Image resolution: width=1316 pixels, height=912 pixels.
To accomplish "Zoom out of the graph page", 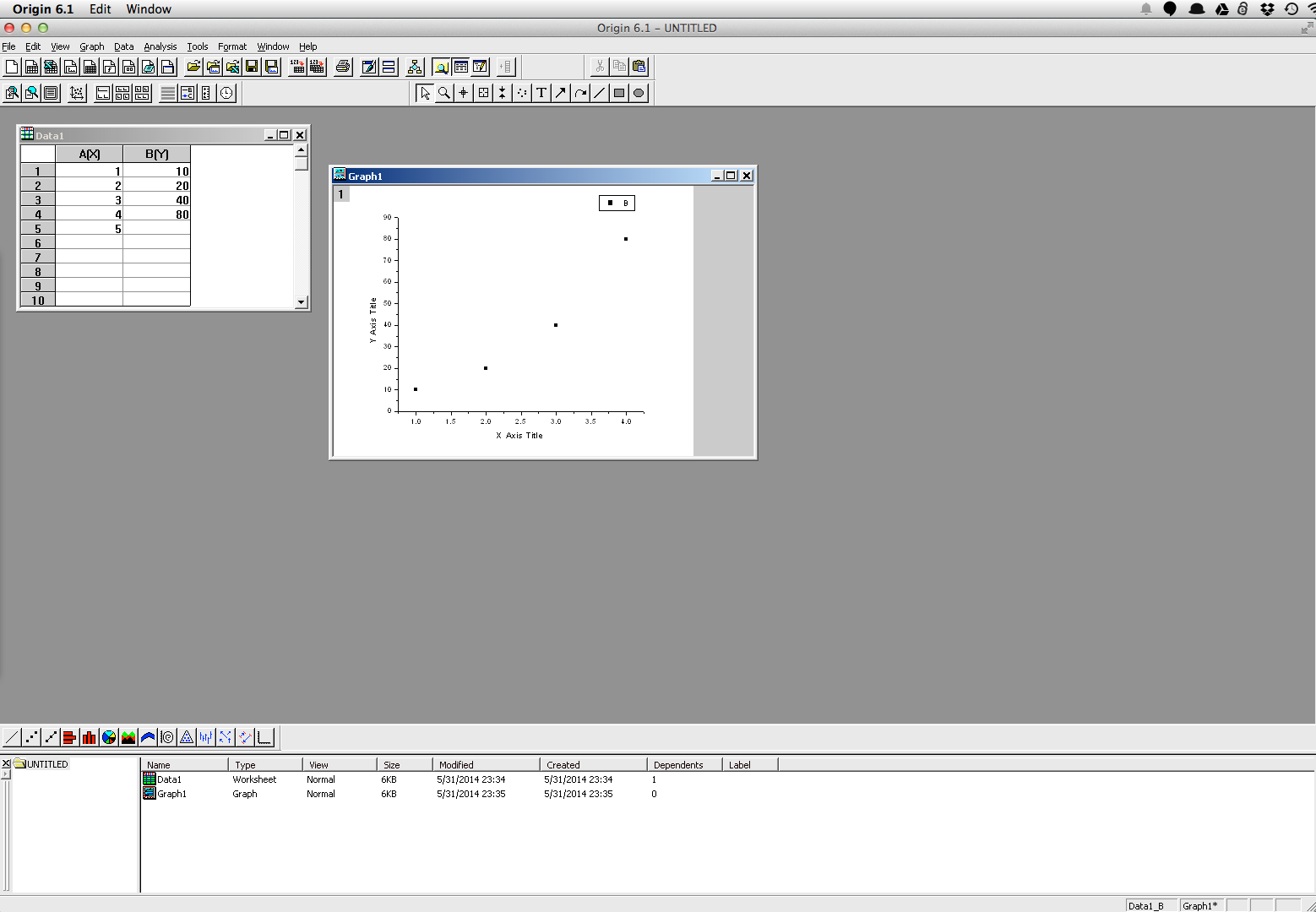I will 31,93.
